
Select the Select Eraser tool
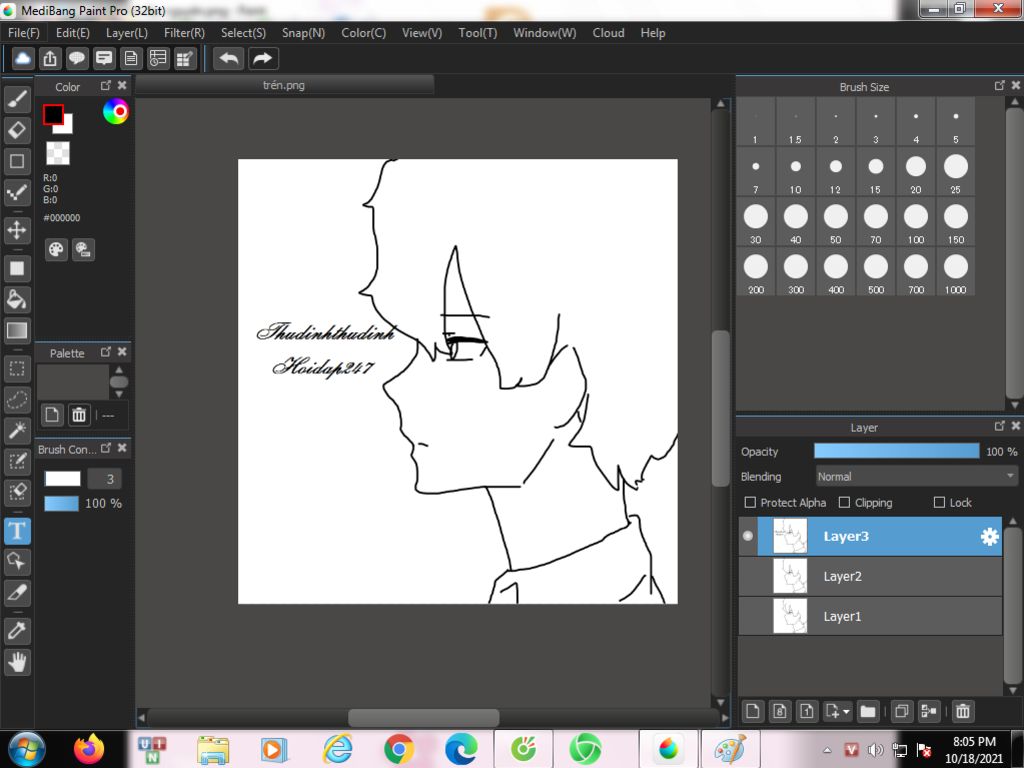(x=17, y=492)
